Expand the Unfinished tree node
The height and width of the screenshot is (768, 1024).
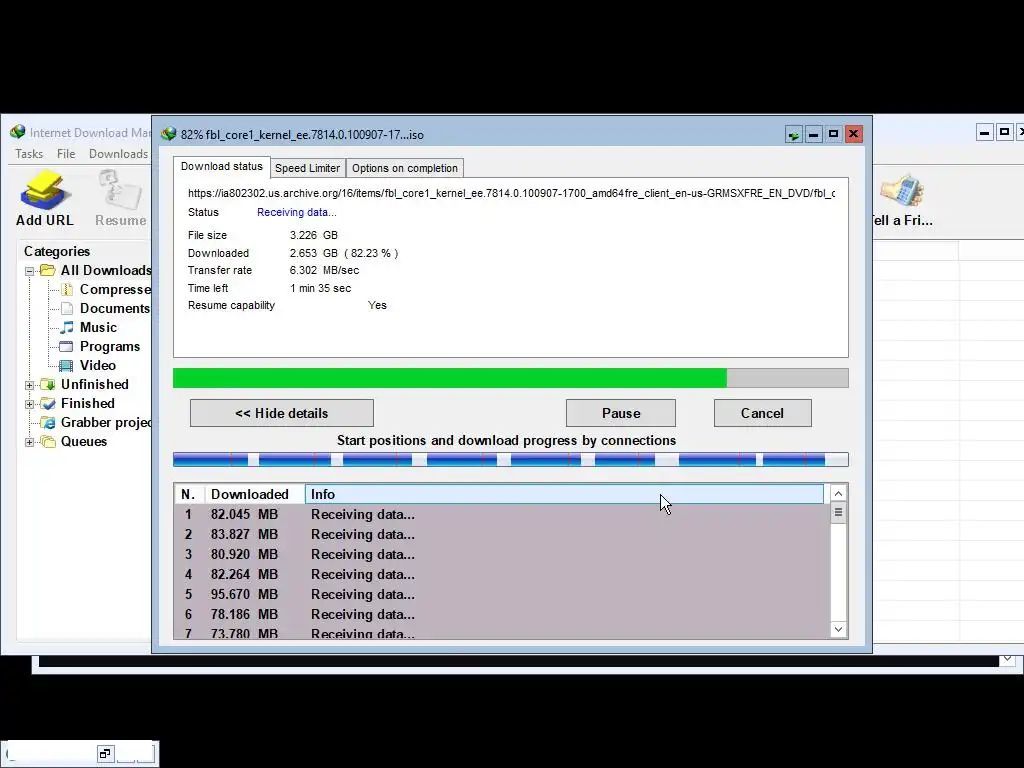coord(29,385)
